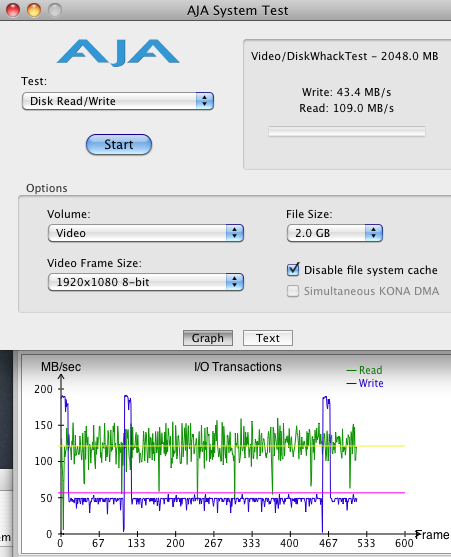This screenshot has width=451, height=557.
Task: Uncheck Disable file system cache
Action: (293, 270)
